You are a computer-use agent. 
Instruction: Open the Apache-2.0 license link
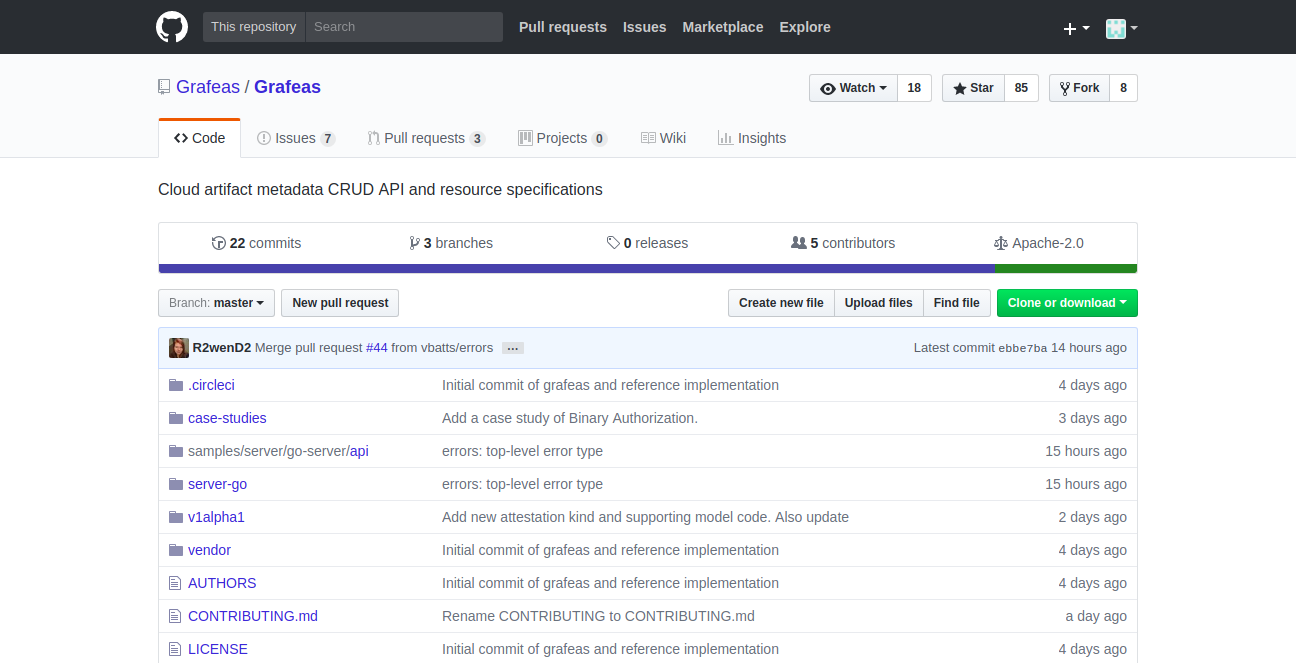pyautogui.click(x=1039, y=243)
